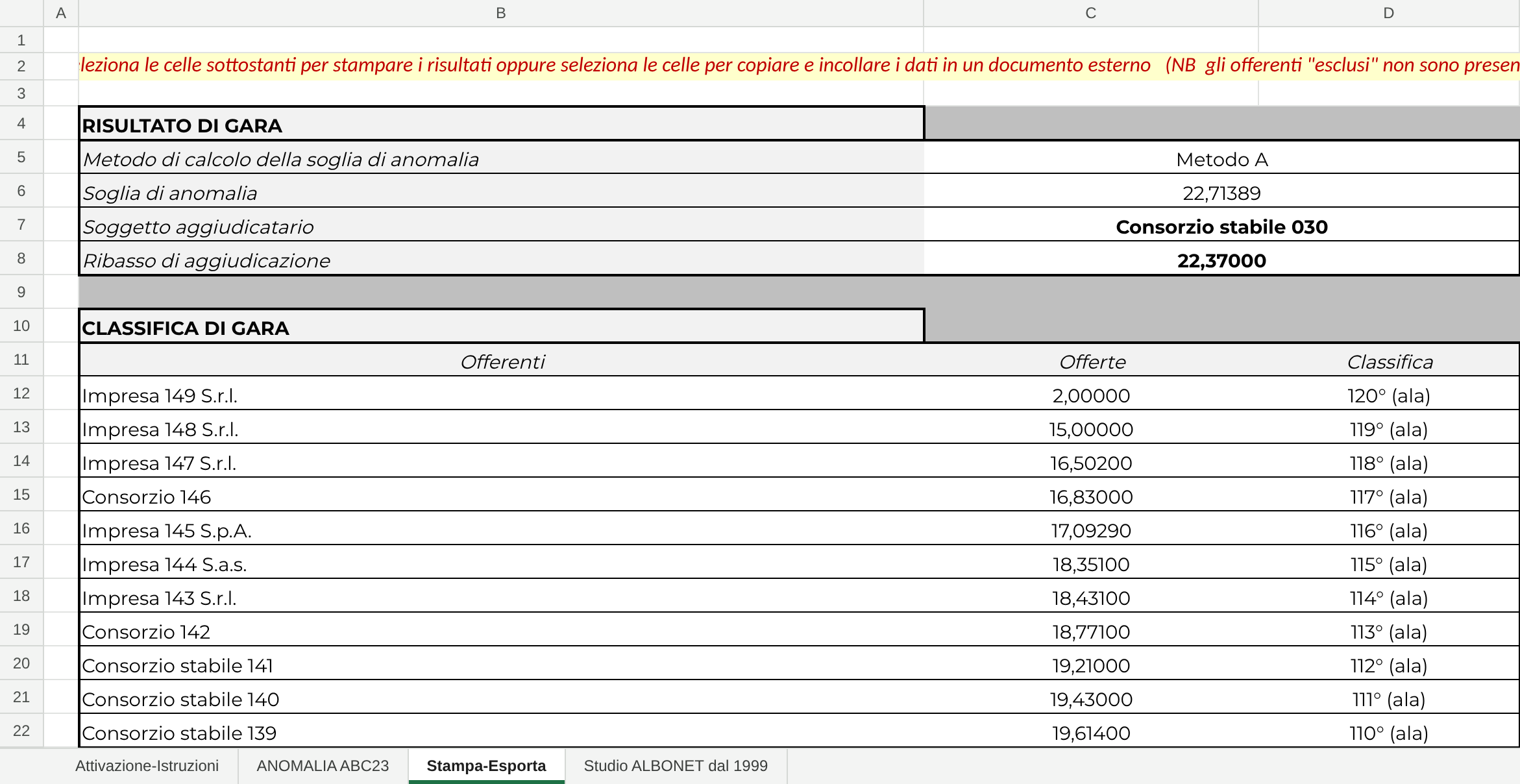Select the 19,21000 offer cell
This screenshot has height=784, width=1520.
click(1091, 665)
